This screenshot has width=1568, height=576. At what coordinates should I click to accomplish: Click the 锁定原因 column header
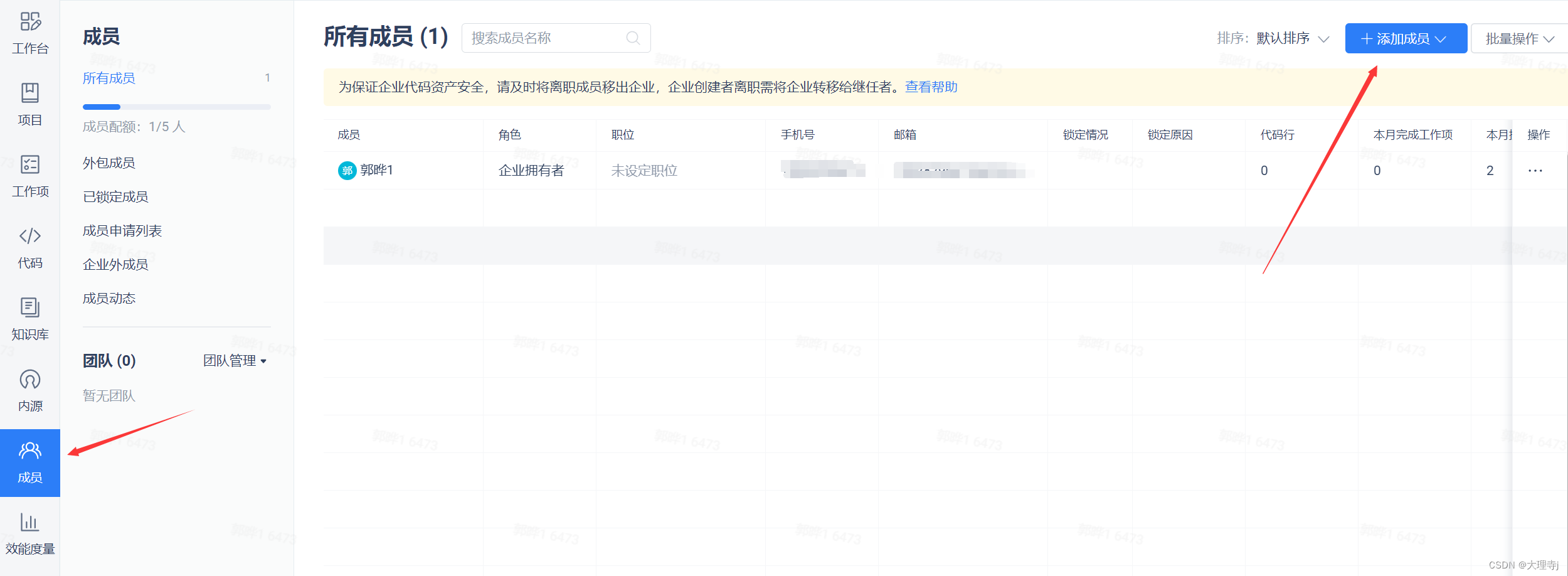pyautogui.click(x=1170, y=135)
